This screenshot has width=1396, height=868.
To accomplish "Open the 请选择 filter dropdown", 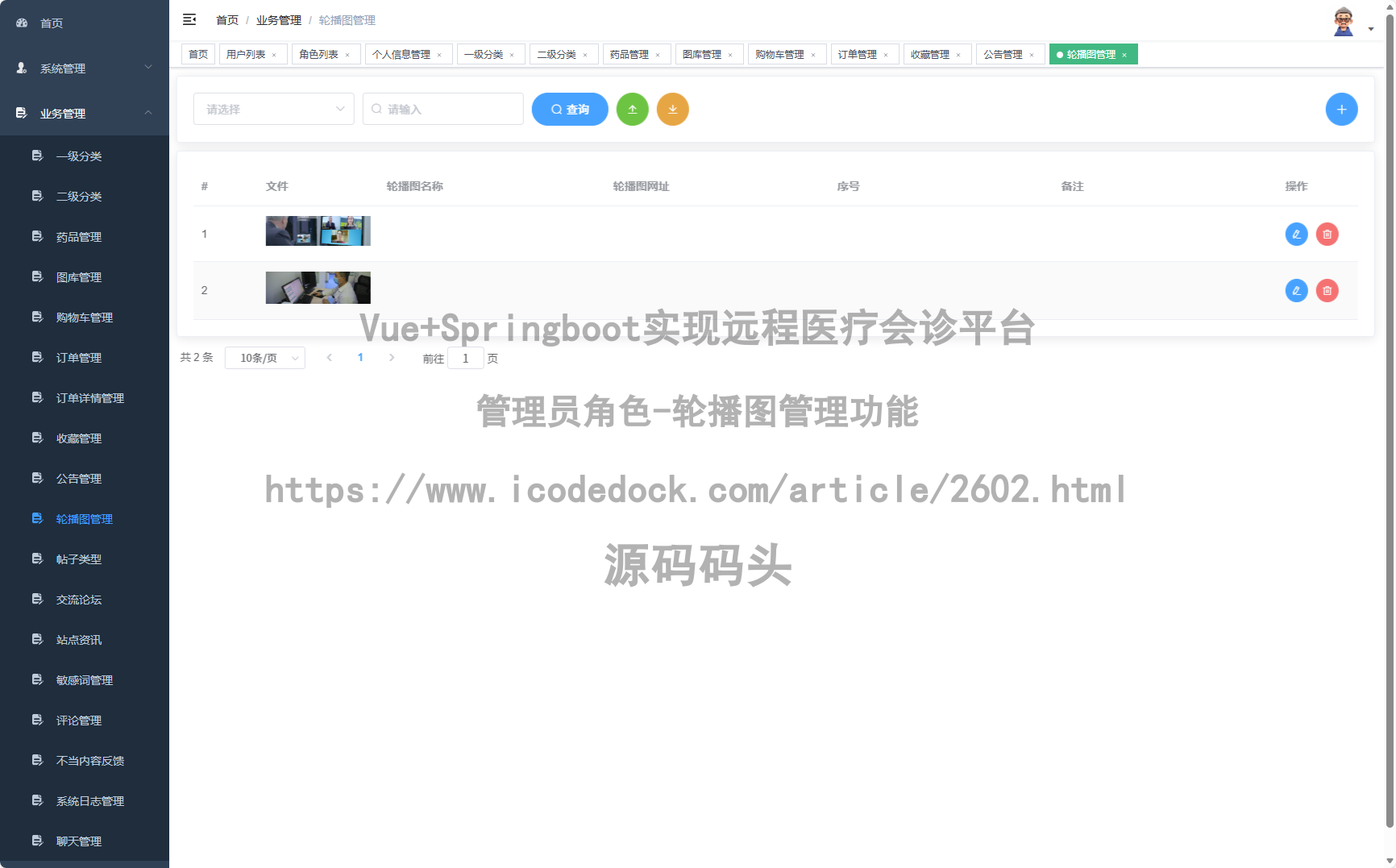I will 273,109.
